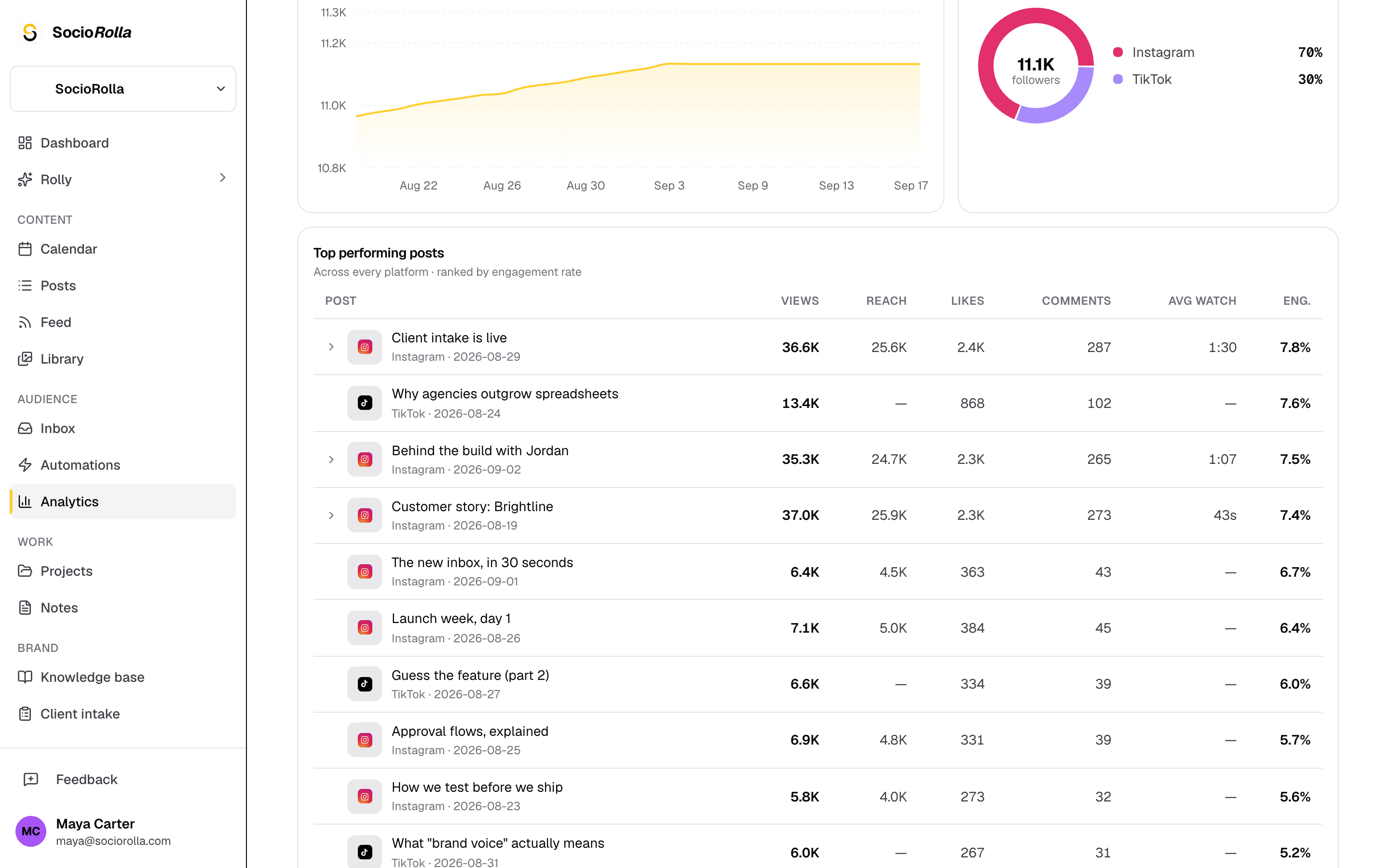Click the Instagram pink legend dot
The width and height of the screenshot is (1389, 868).
pos(1117,52)
